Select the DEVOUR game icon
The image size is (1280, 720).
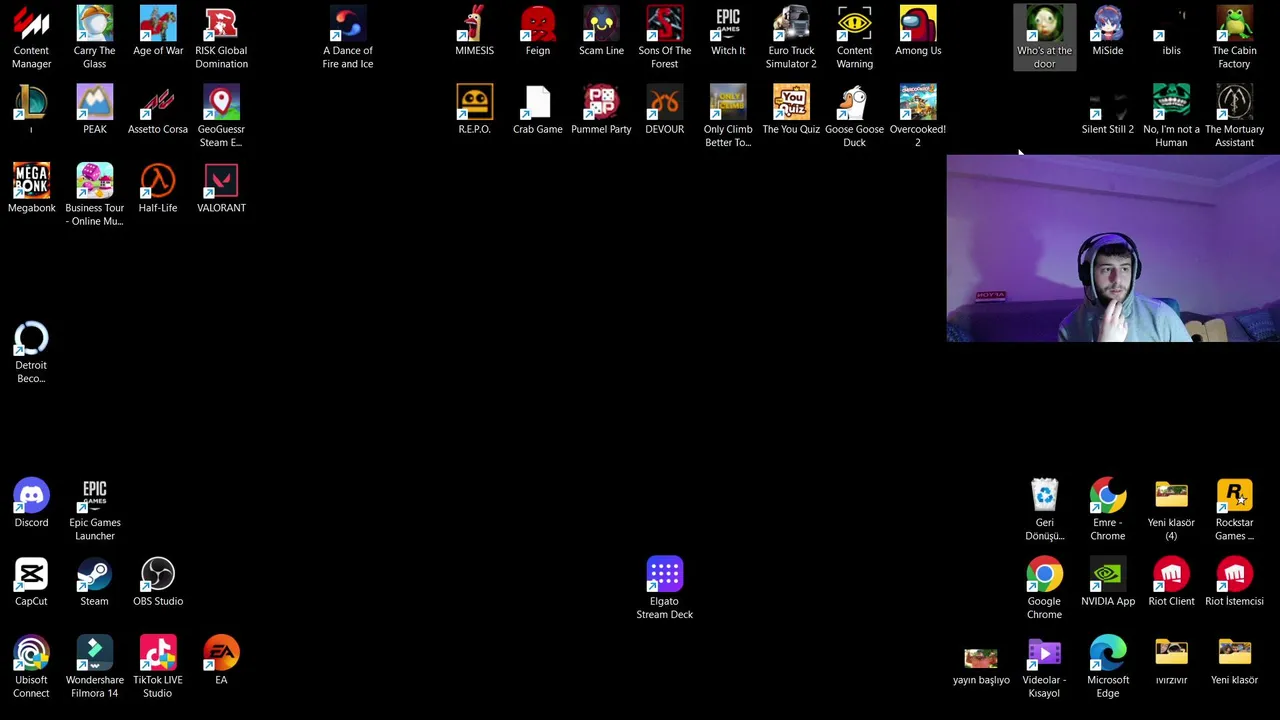point(665,110)
